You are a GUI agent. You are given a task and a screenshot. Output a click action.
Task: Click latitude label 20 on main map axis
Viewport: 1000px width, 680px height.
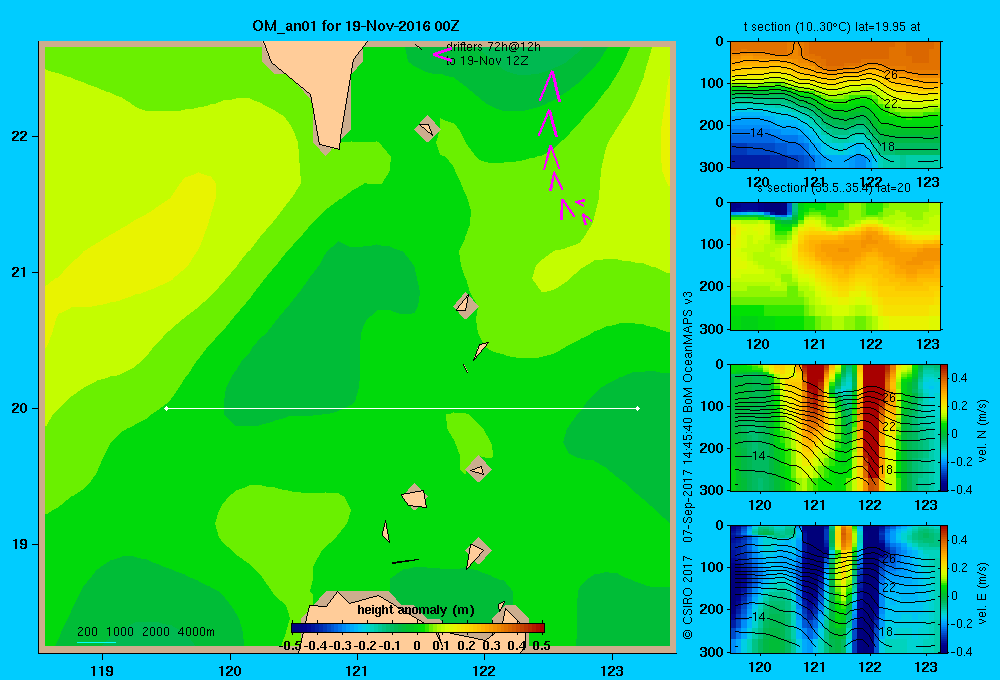[x=20, y=408]
